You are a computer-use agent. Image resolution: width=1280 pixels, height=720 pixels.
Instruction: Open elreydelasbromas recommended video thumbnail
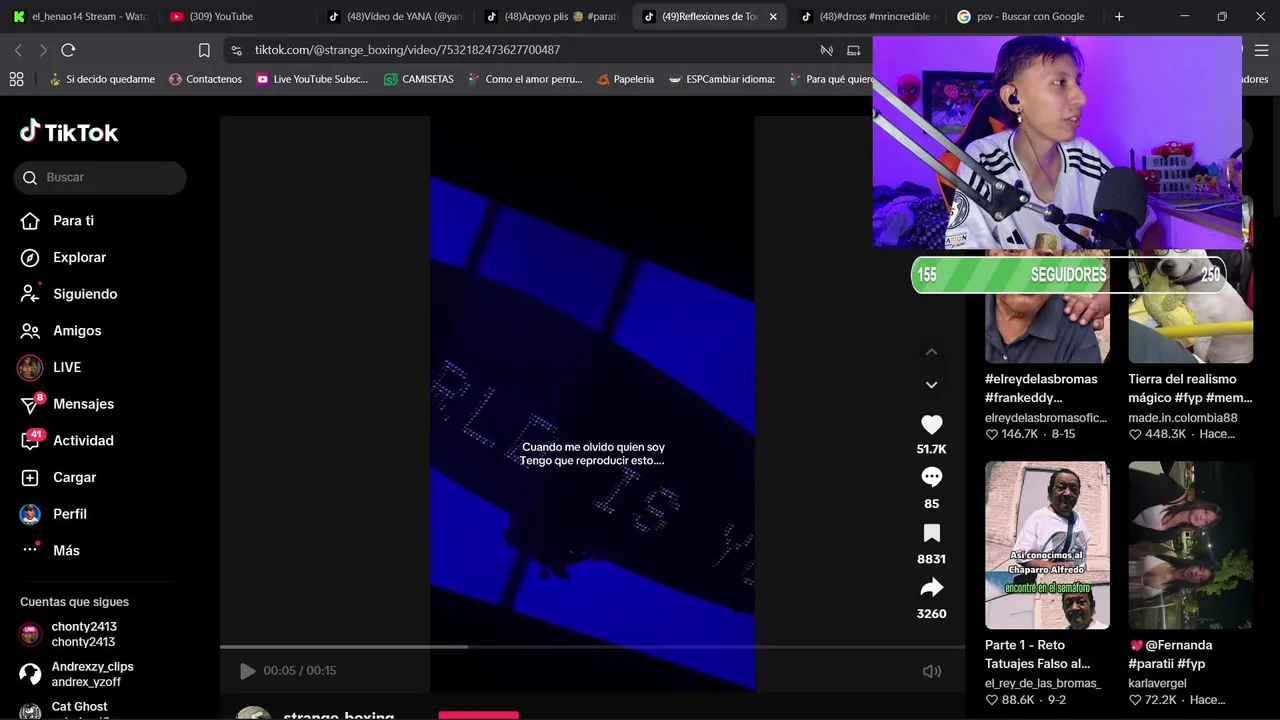(1047, 306)
